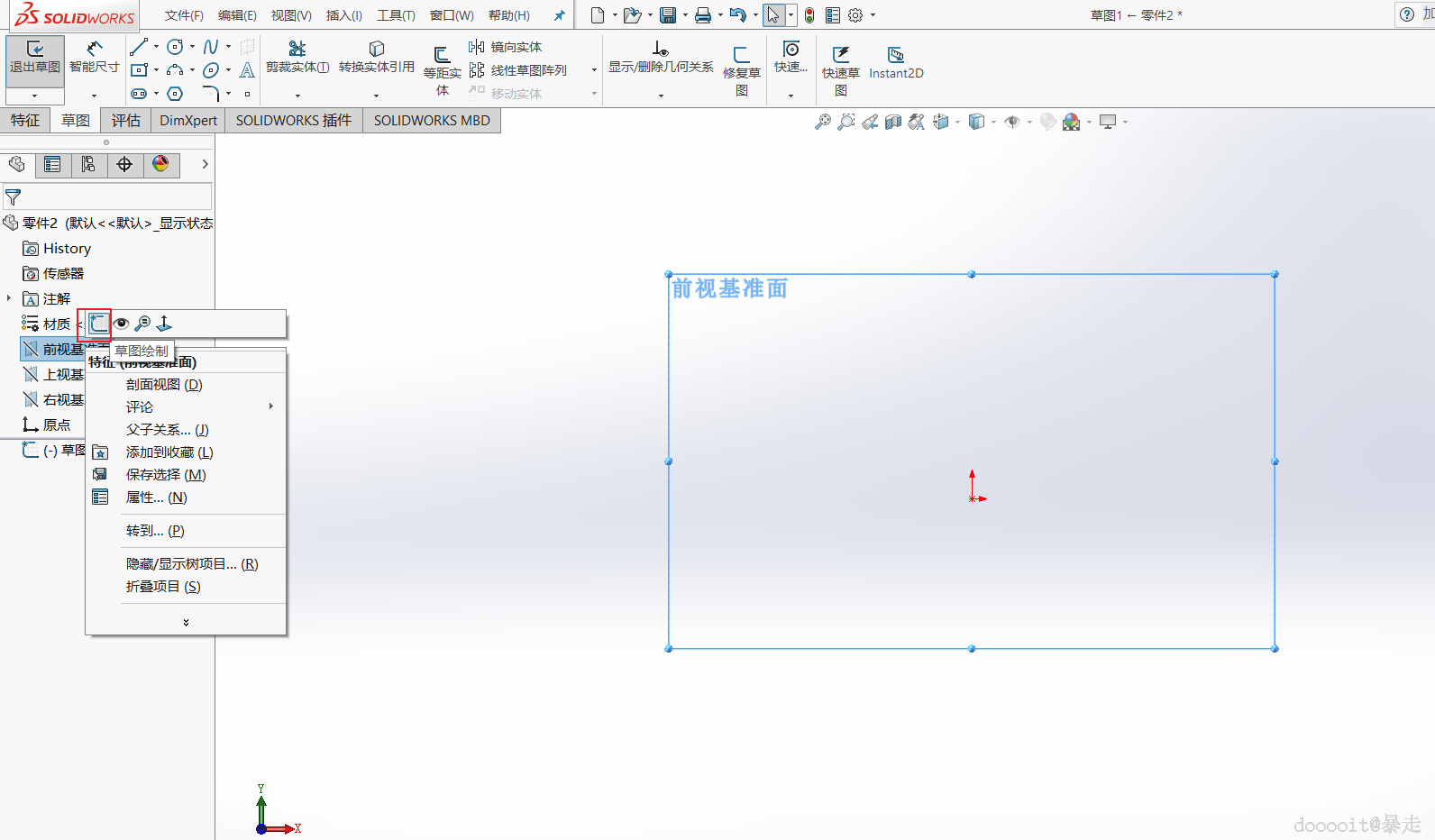Switch to the SOLIDWORKS MBD tab
Viewport: 1435px width, 840px height.
click(432, 120)
